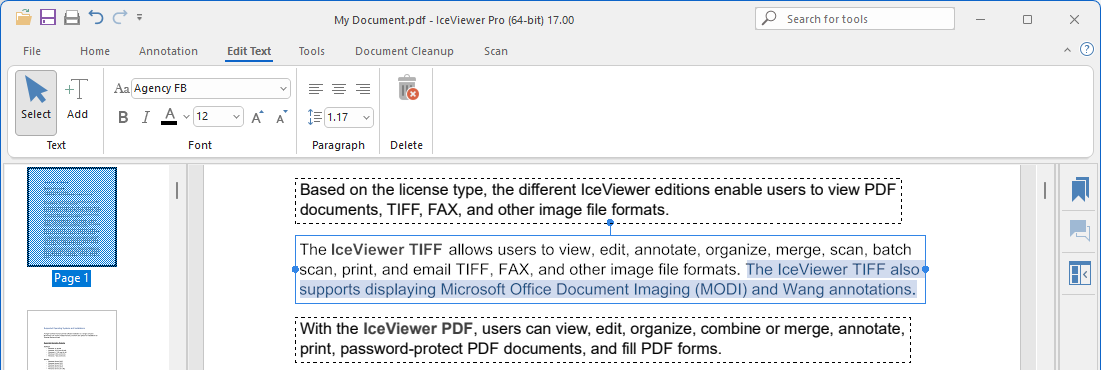Increase font size with the larger A icon

(258, 117)
